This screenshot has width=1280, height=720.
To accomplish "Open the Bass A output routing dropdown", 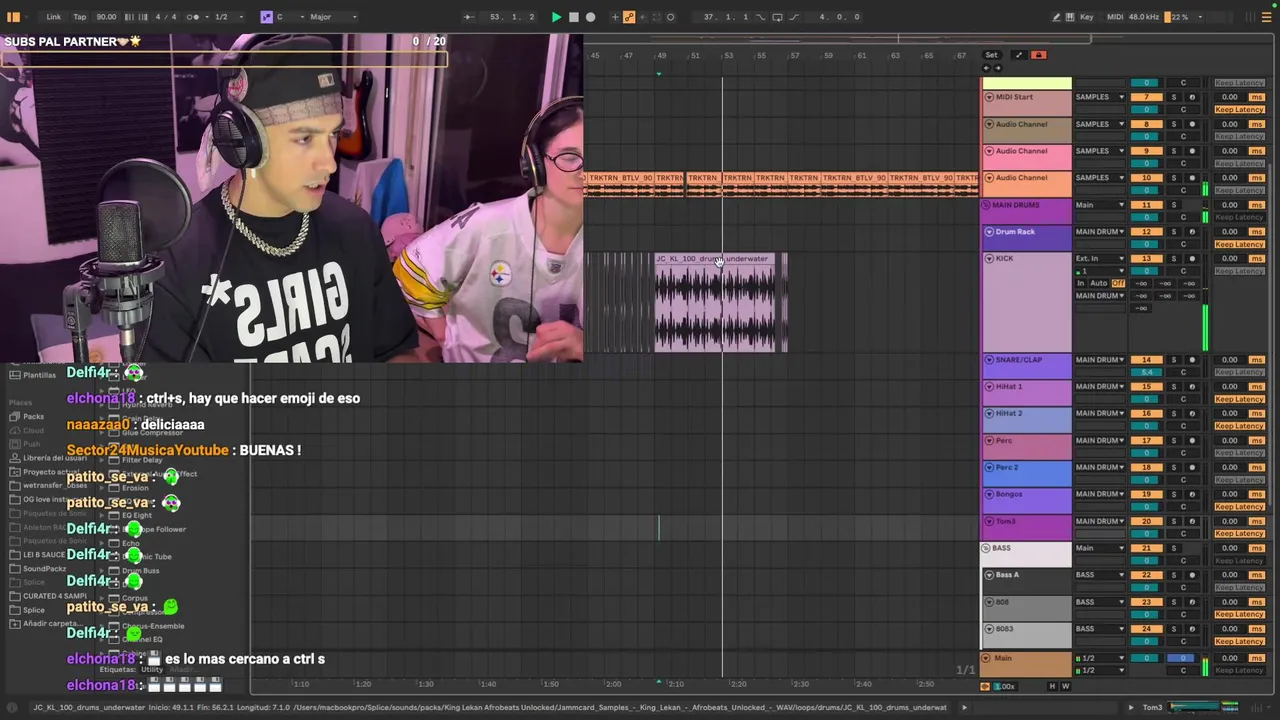I will pos(1099,575).
